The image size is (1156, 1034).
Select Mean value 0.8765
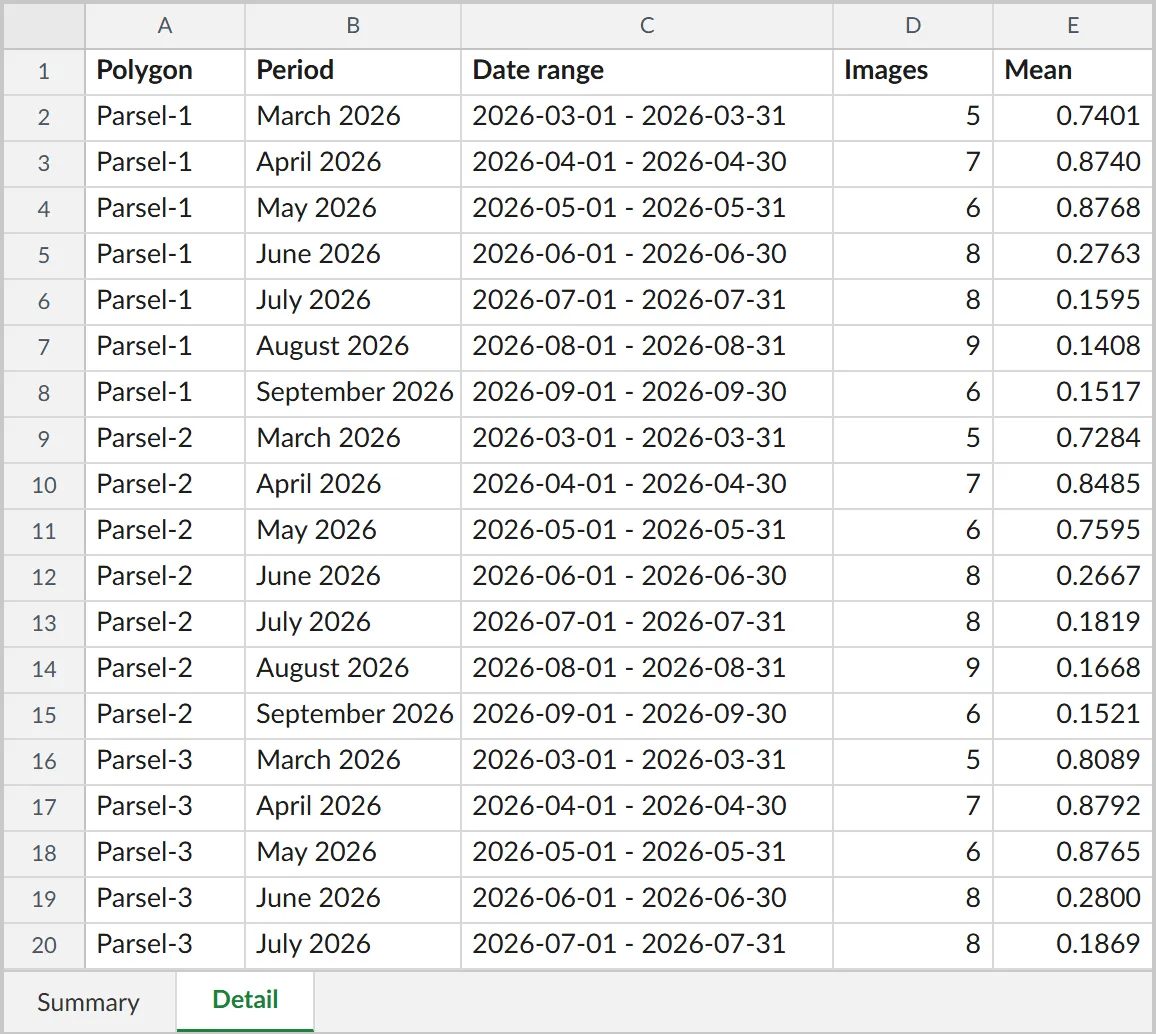pos(1073,853)
